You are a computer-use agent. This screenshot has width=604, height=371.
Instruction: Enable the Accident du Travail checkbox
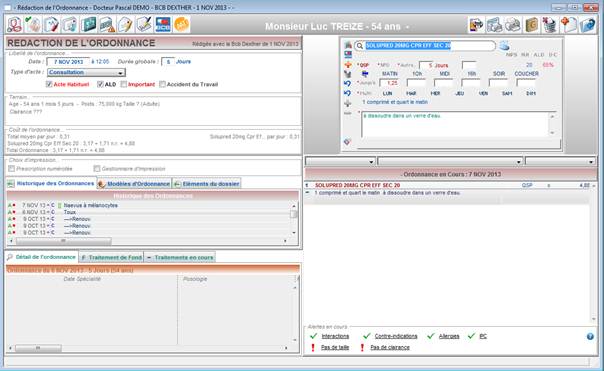click(x=163, y=84)
